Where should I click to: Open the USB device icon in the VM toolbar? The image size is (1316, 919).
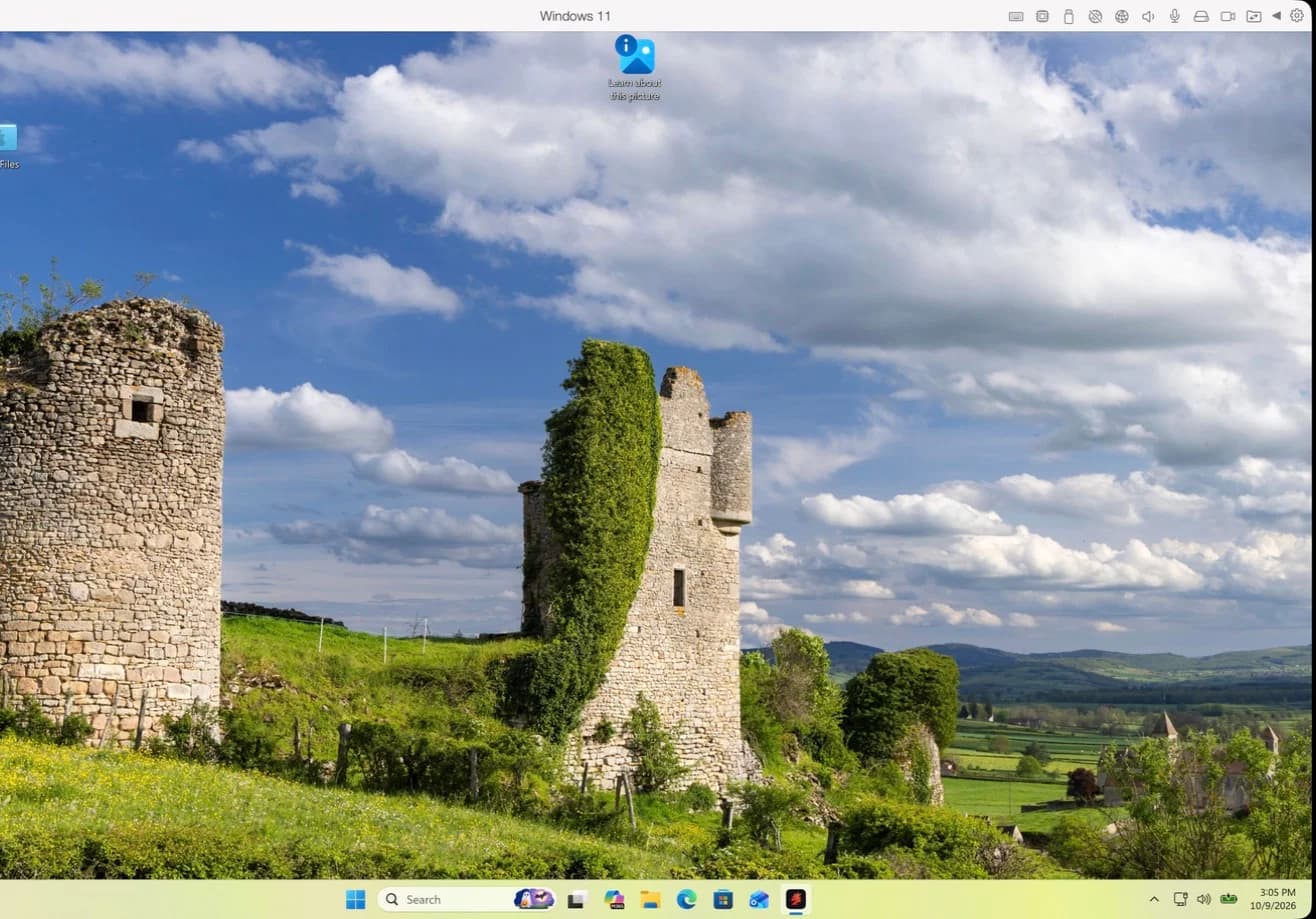[x=1068, y=16]
